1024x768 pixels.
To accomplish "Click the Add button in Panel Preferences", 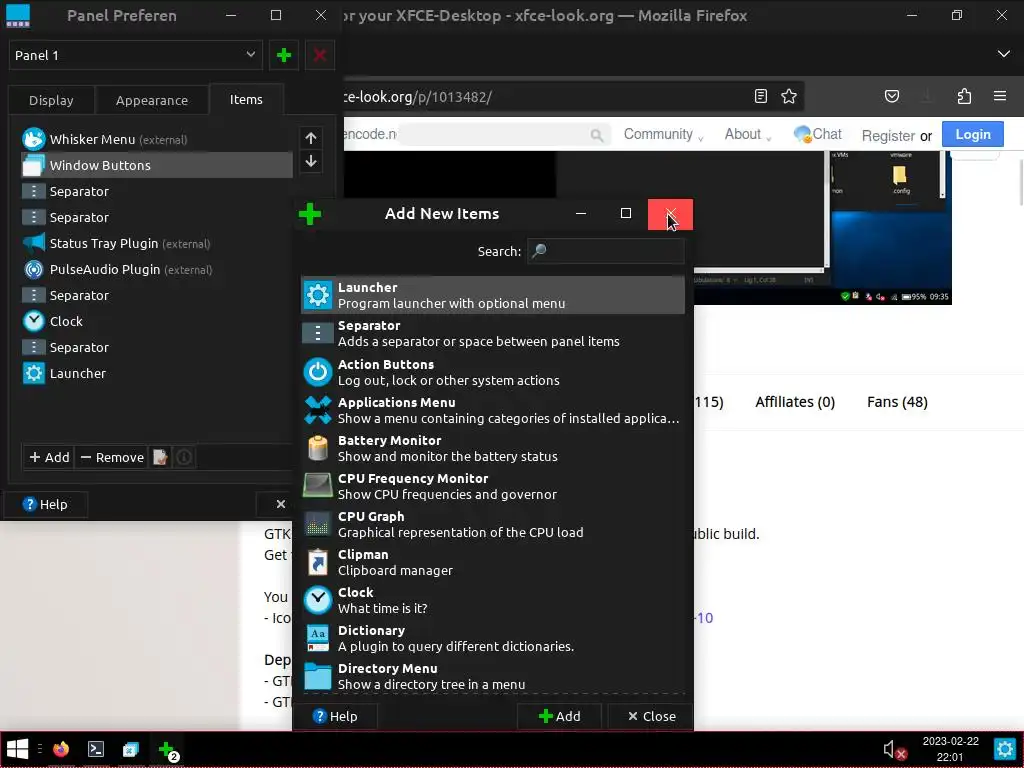I will pyautogui.click(x=49, y=457).
